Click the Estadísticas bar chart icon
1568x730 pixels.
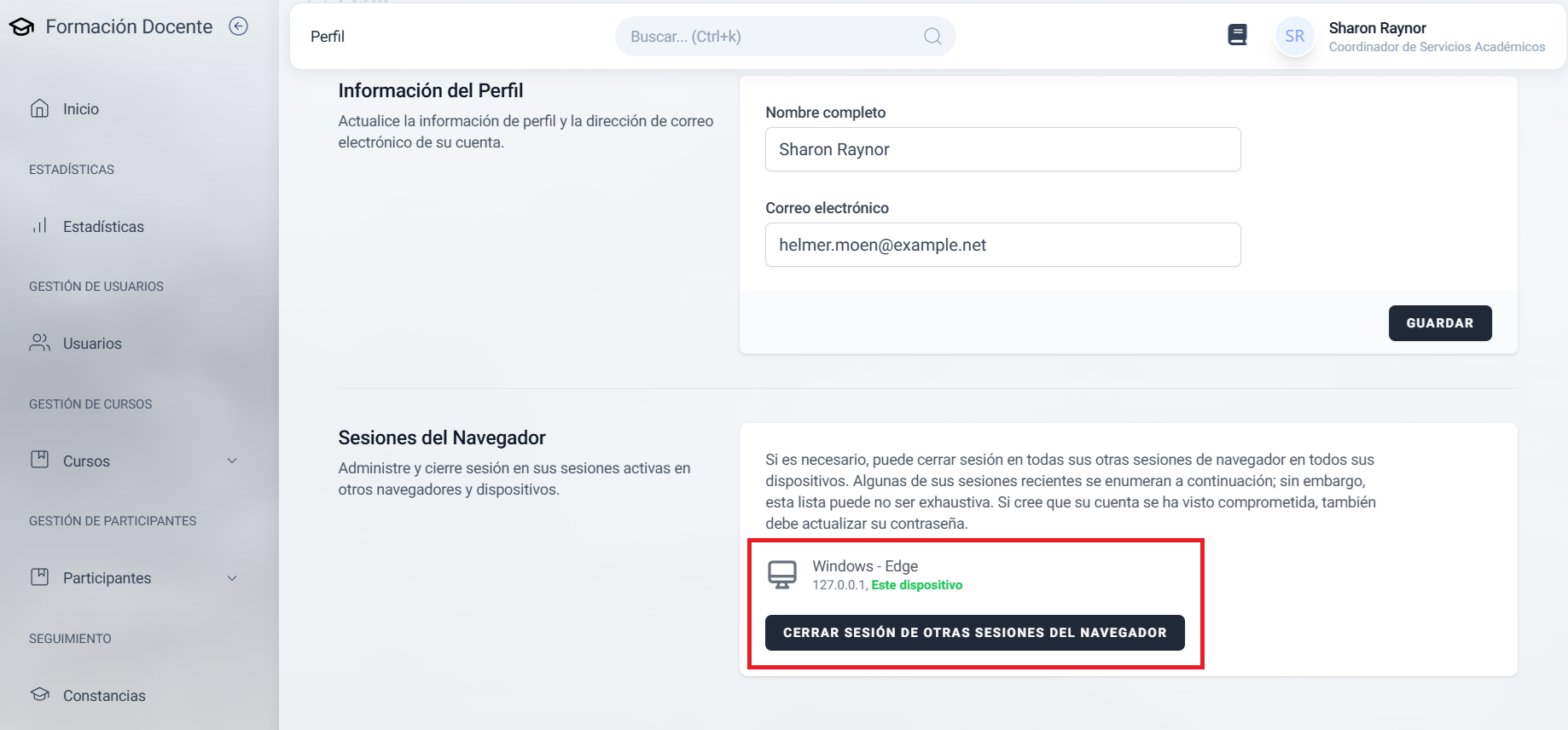click(x=39, y=226)
